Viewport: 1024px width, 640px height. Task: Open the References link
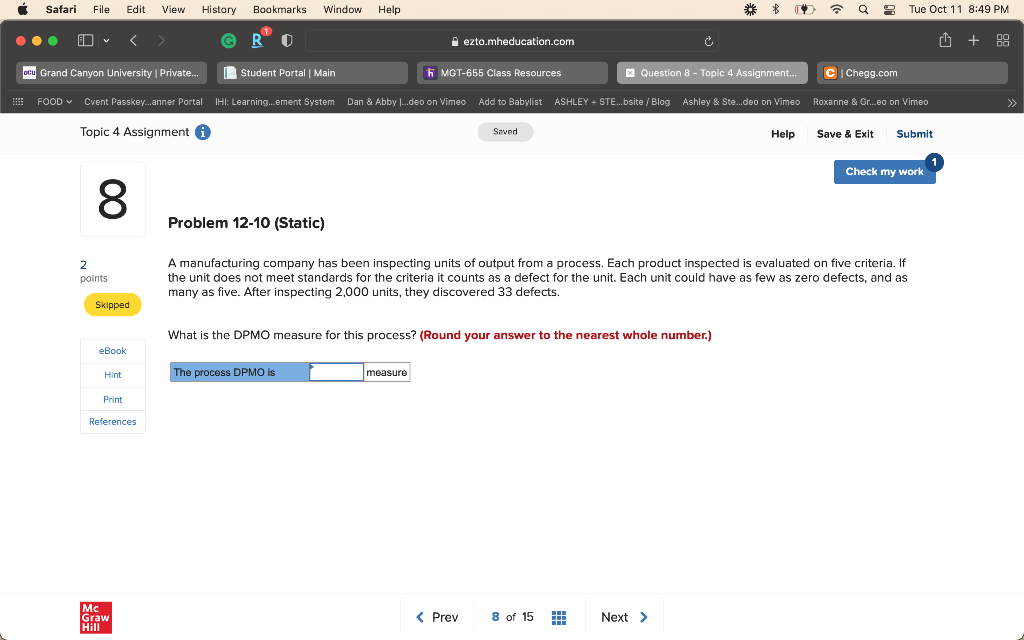[x=112, y=422]
